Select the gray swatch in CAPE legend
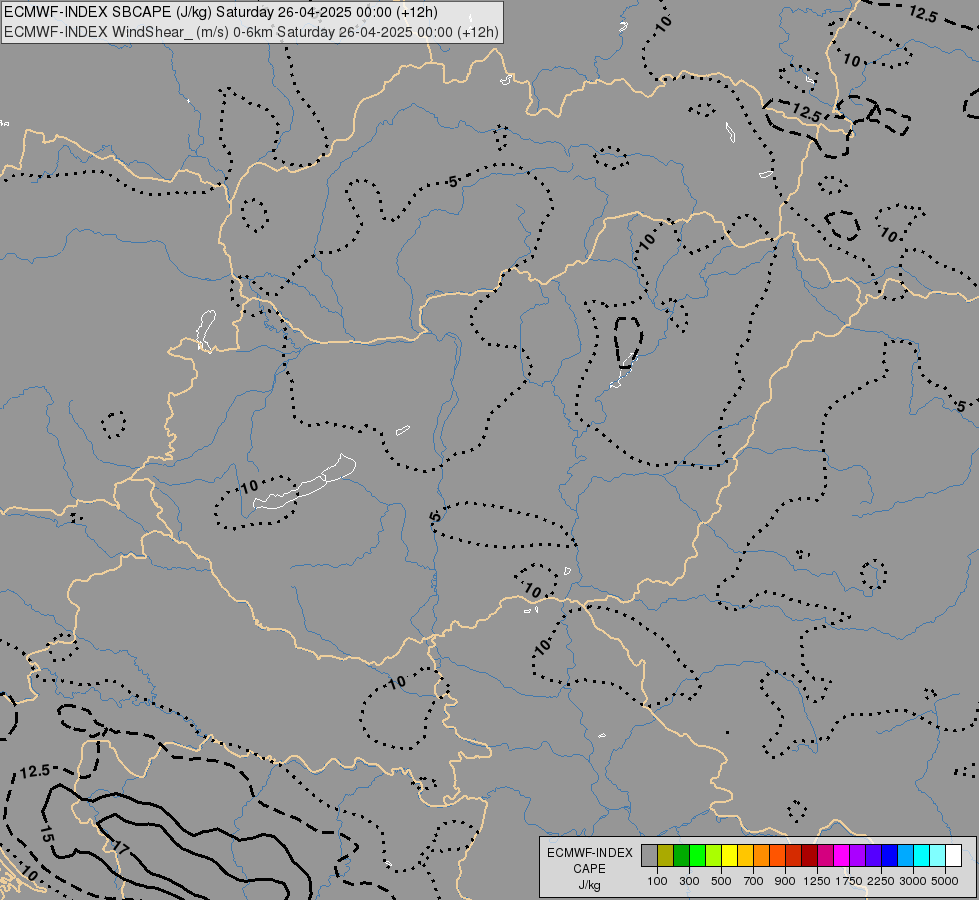This screenshot has width=979, height=900. [x=649, y=856]
